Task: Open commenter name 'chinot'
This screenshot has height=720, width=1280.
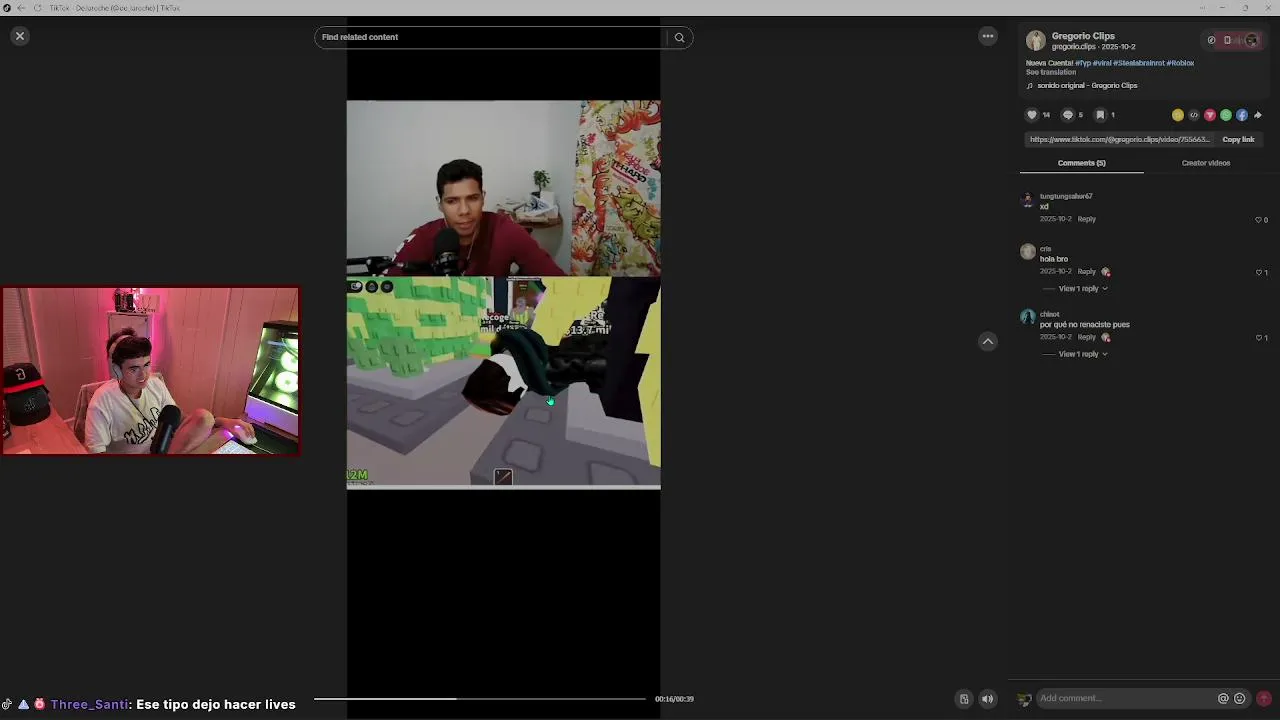Action: (1049, 314)
